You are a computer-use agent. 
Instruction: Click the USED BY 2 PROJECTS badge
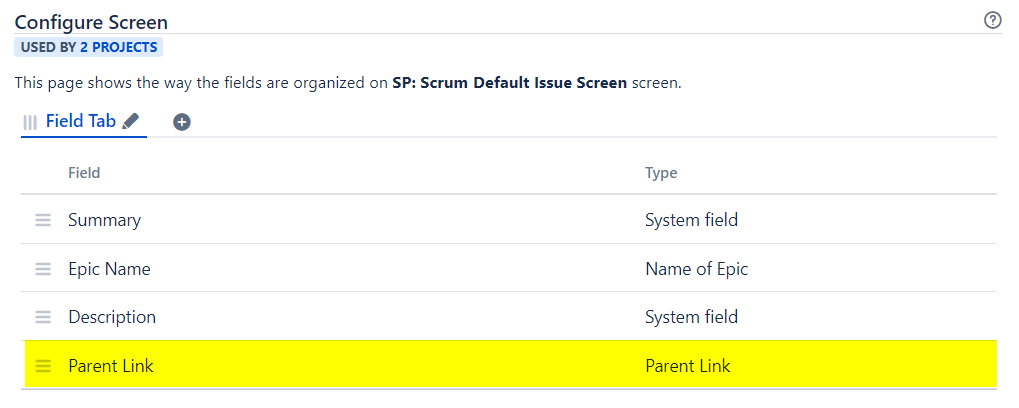[88, 47]
